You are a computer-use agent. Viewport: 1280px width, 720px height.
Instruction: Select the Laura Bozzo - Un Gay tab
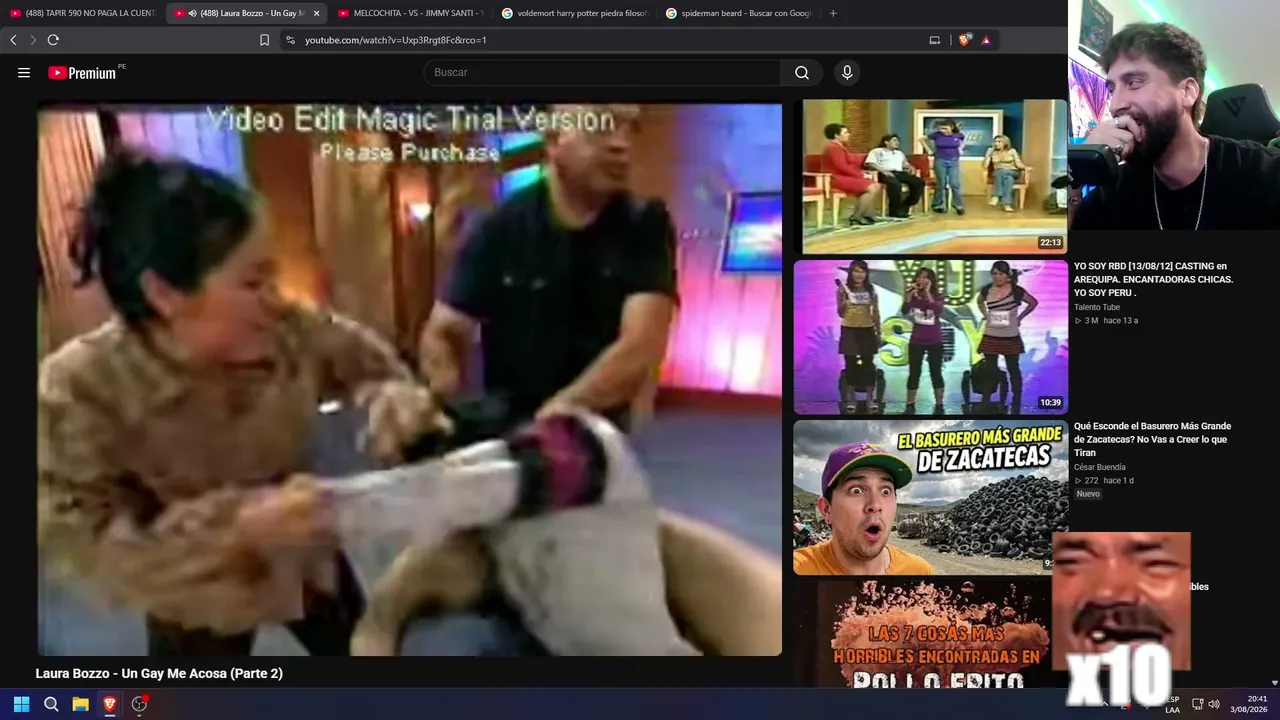[246, 13]
